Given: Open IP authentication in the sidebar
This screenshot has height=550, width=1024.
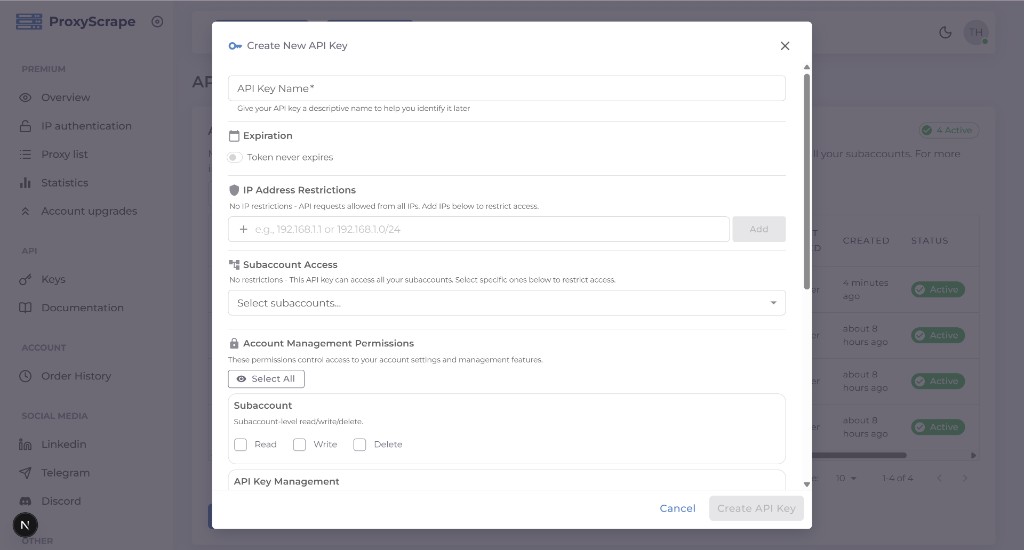Looking at the screenshot, I should [x=87, y=126].
